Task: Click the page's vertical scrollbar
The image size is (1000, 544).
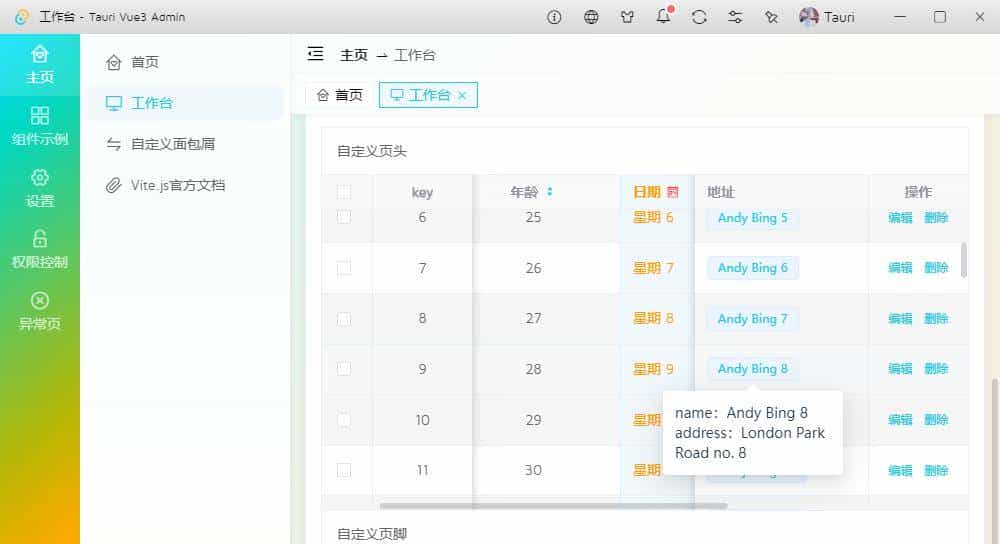Action: [x=994, y=459]
